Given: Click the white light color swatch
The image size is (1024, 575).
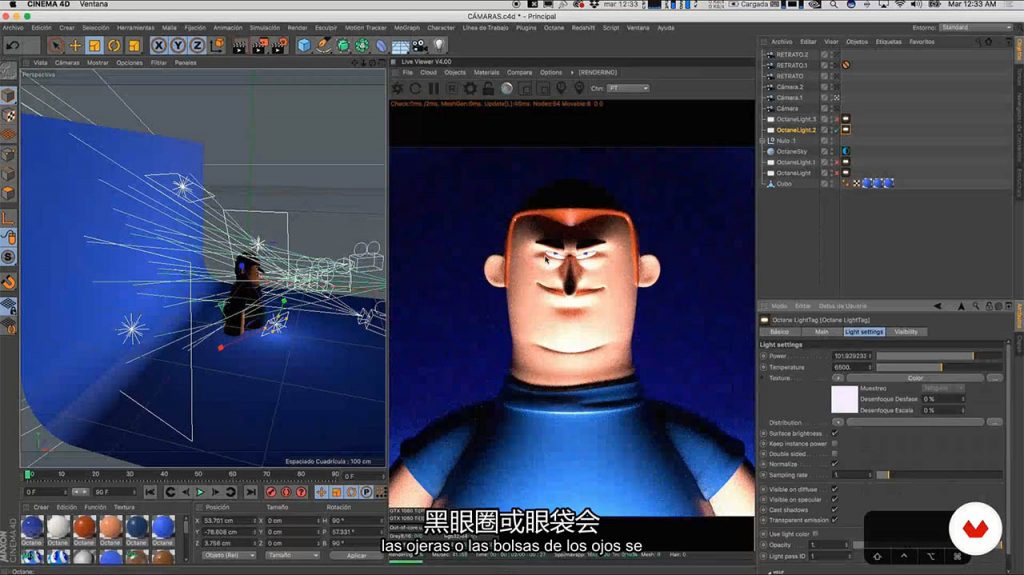Looking at the screenshot, I should pos(844,399).
